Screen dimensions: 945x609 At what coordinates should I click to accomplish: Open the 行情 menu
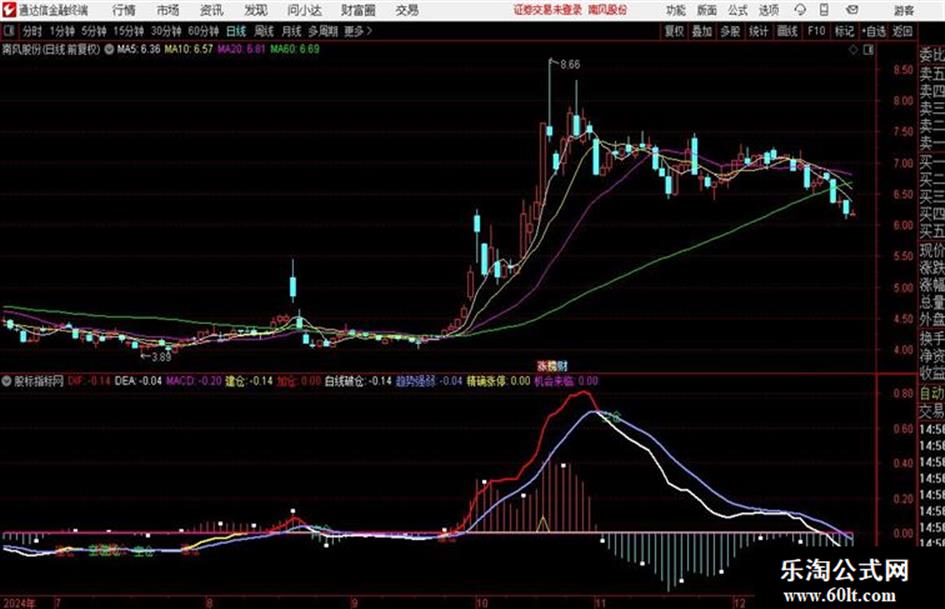(124, 10)
